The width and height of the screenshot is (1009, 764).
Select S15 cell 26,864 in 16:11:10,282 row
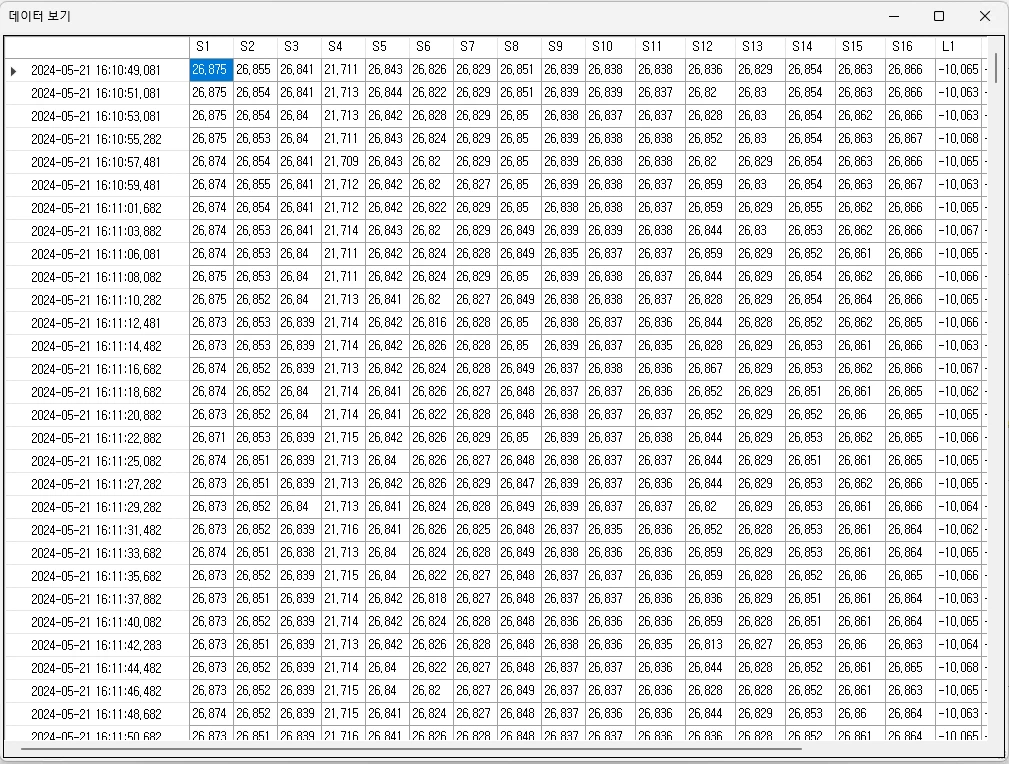[x=860, y=300]
